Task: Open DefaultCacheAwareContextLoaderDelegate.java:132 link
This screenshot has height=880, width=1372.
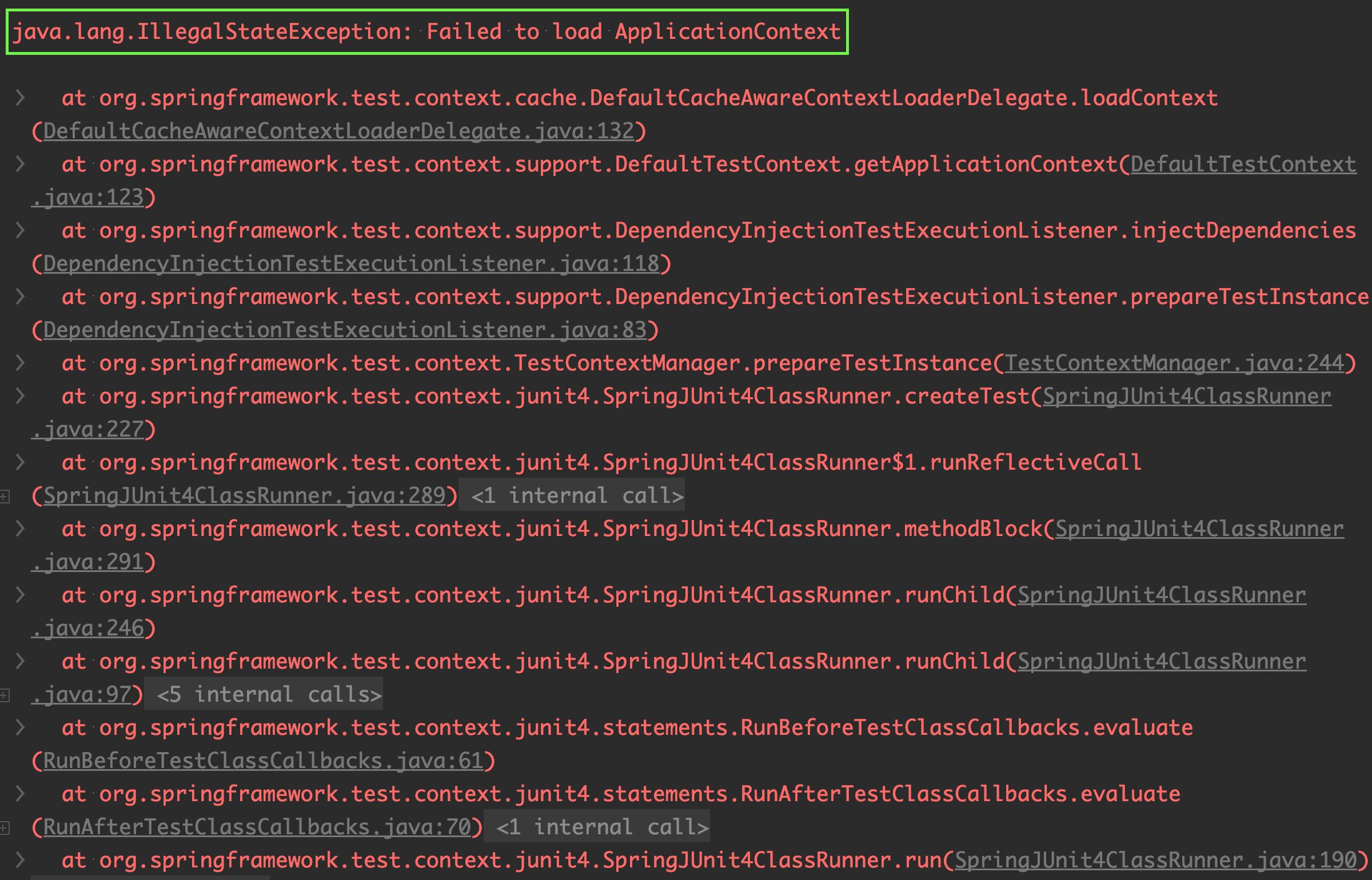Action: tap(338, 131)
